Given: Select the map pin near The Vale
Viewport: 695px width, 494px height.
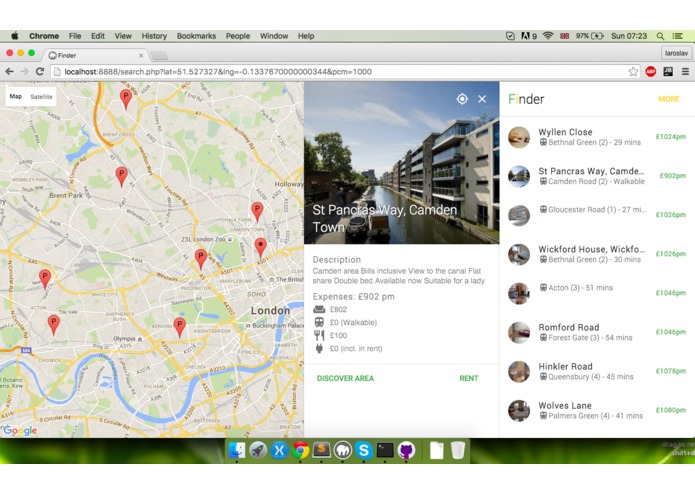Looking at the screenshot, I should click(x=54, y=325).
